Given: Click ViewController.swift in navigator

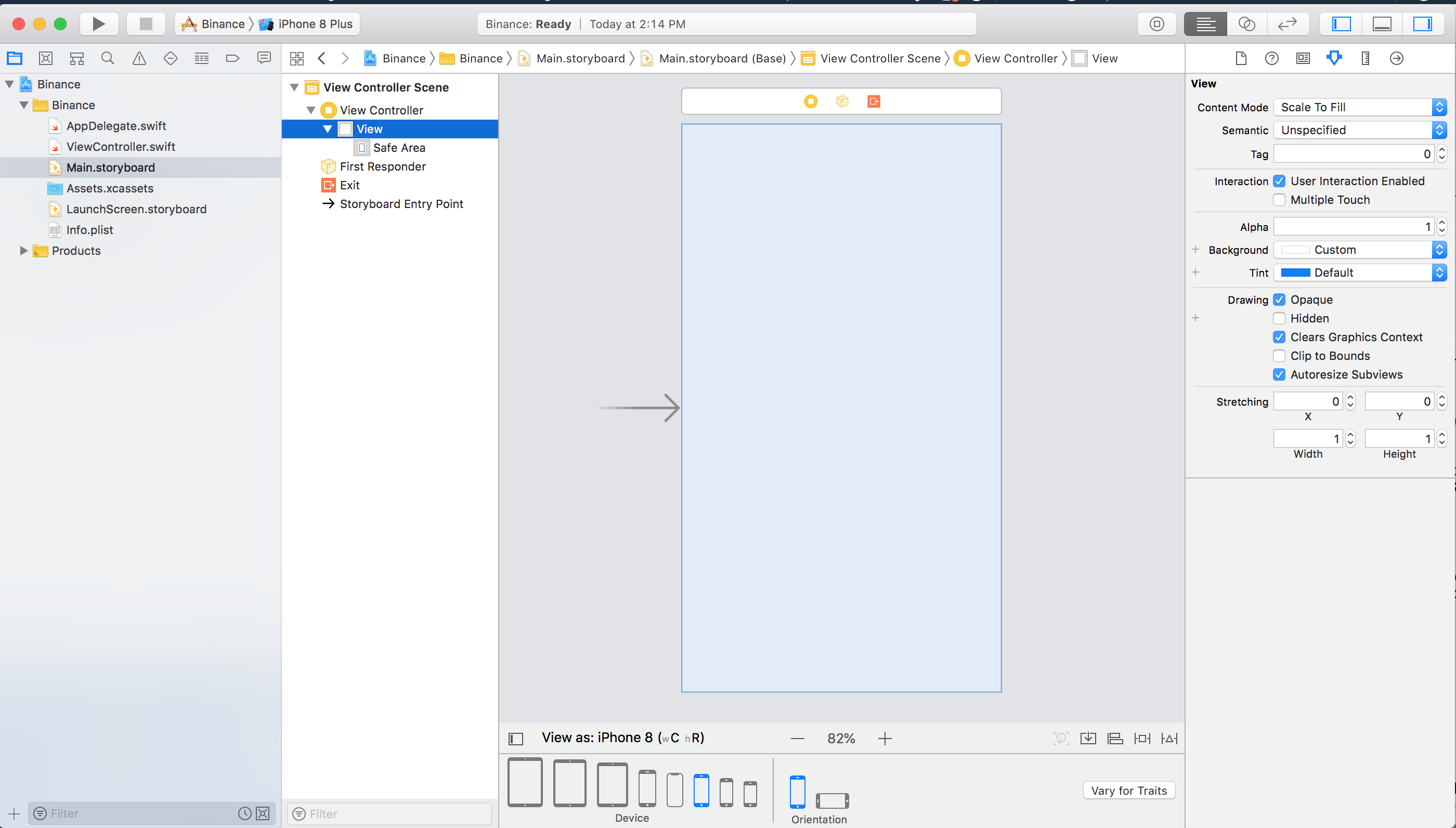Looking at the screenshot, I should 120,146.
